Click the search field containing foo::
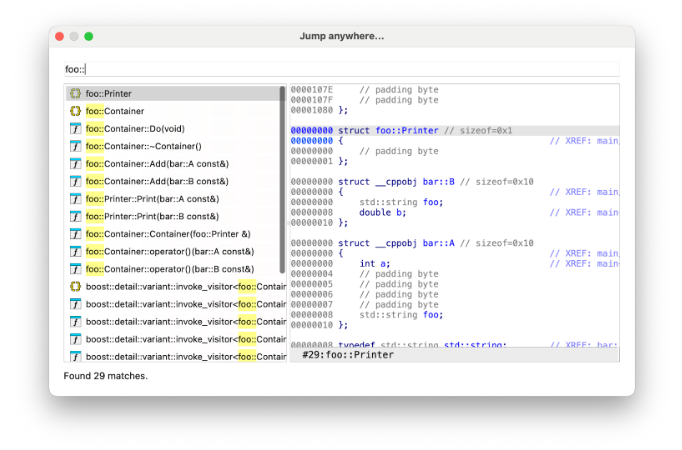This screenshot has width=682, height=450. [x=340, y=69]
